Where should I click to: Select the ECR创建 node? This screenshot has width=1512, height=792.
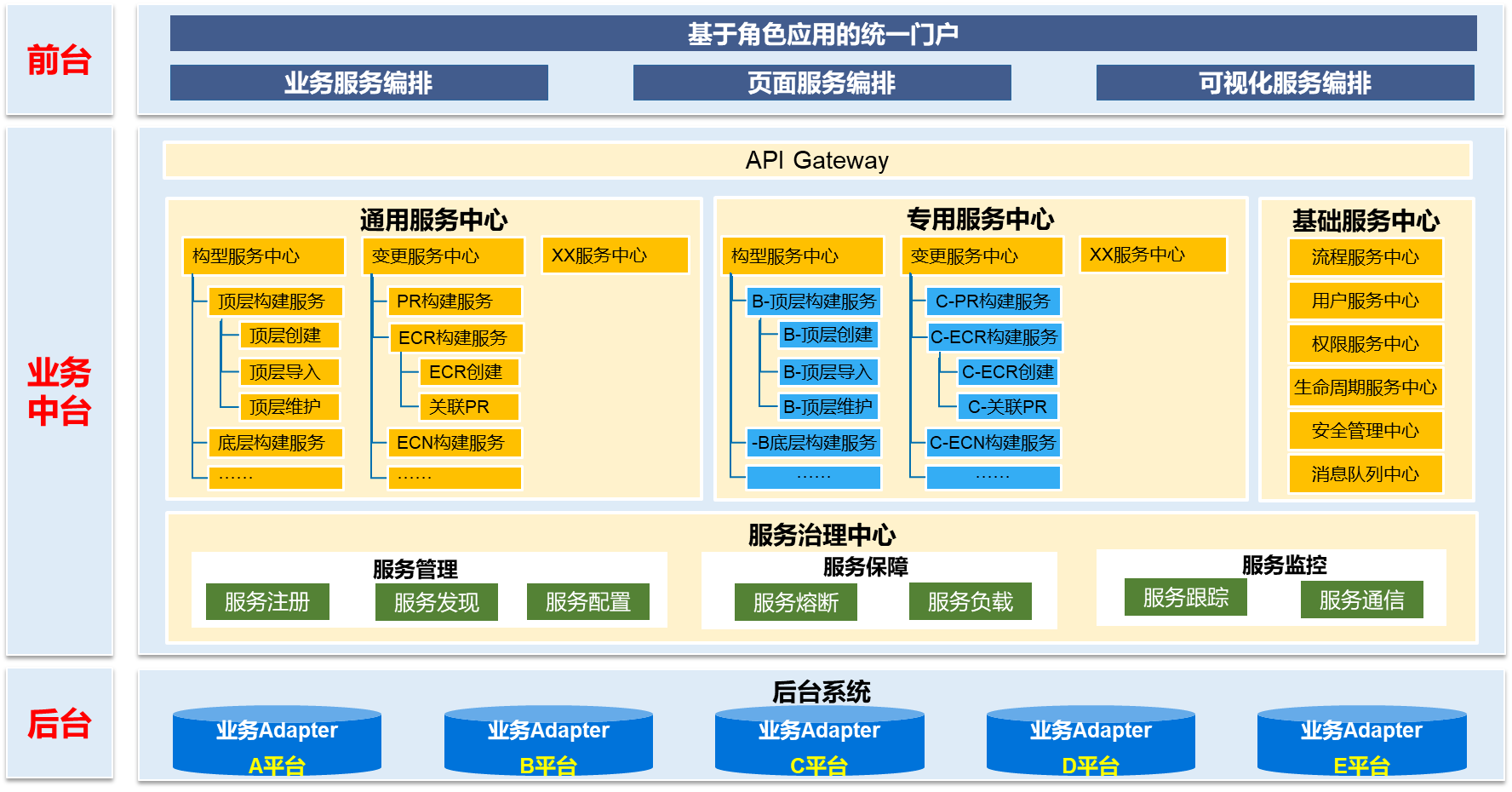click(469, 372)
